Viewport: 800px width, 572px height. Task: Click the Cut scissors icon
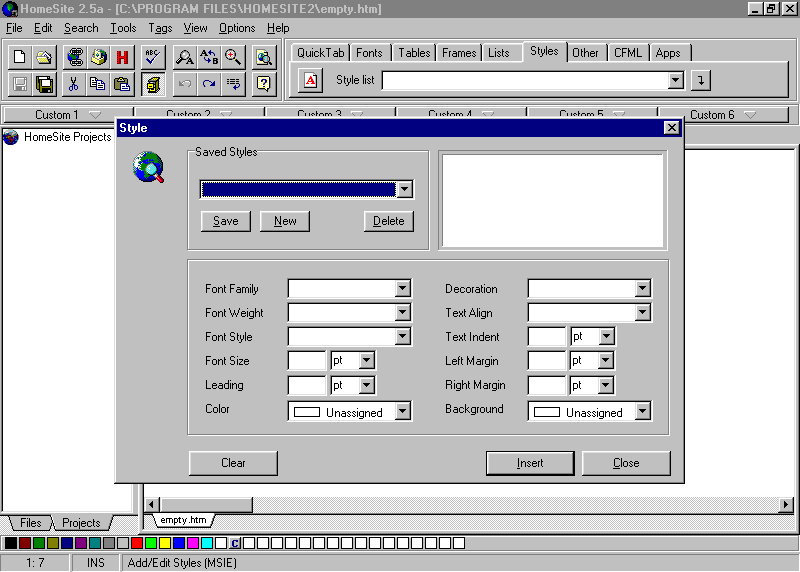(x=73, y=84)
